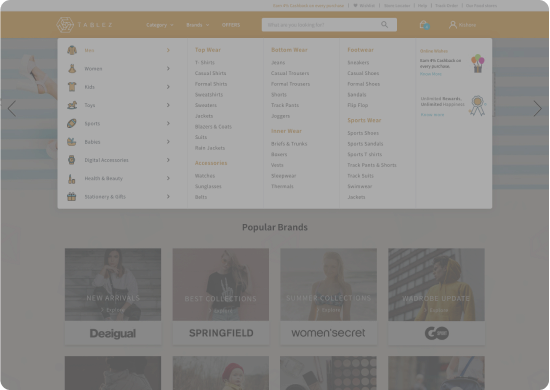The height and width of the screenshot is (390, 550).
Task: Click the Sports ball icon
Action: pyautogui.click(x=72, y=123)
